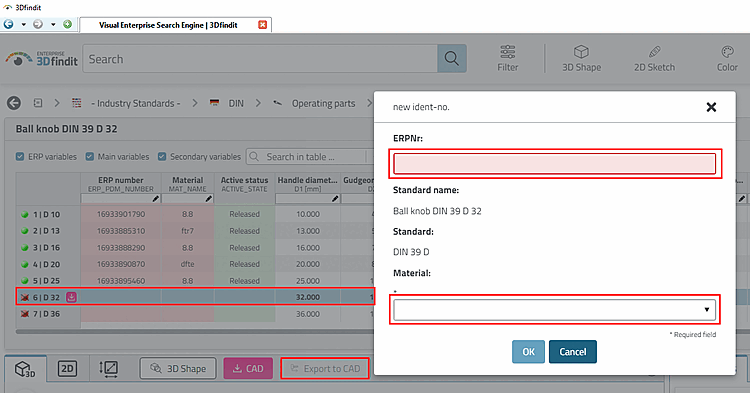The width and height of the screenshot is (750, 393).
Task: Click Cancel in the ident-no. dialog
Action: 573,352
